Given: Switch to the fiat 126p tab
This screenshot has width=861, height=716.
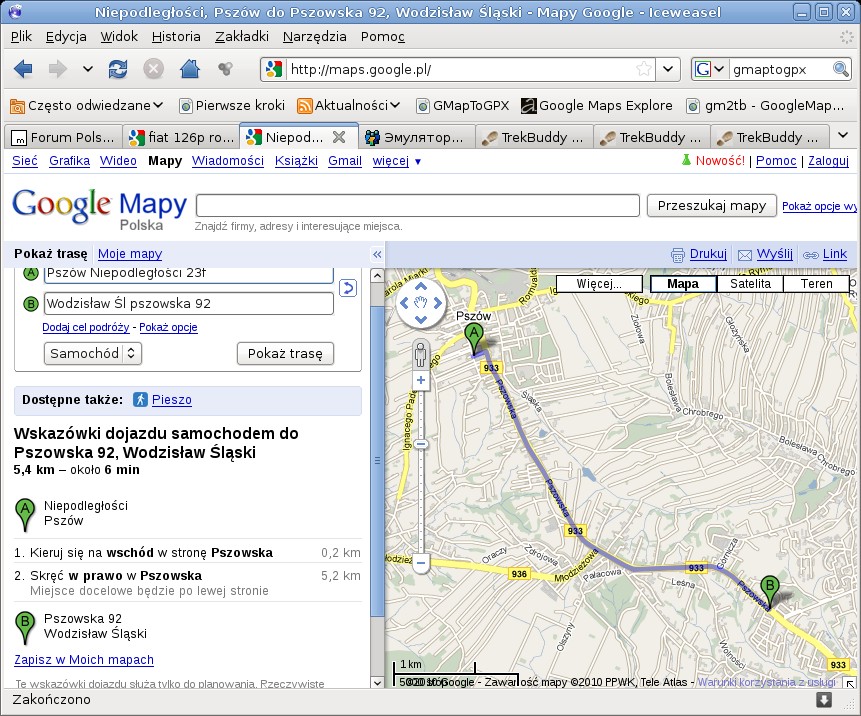Looking at the screenshot, I should point(181,137).
